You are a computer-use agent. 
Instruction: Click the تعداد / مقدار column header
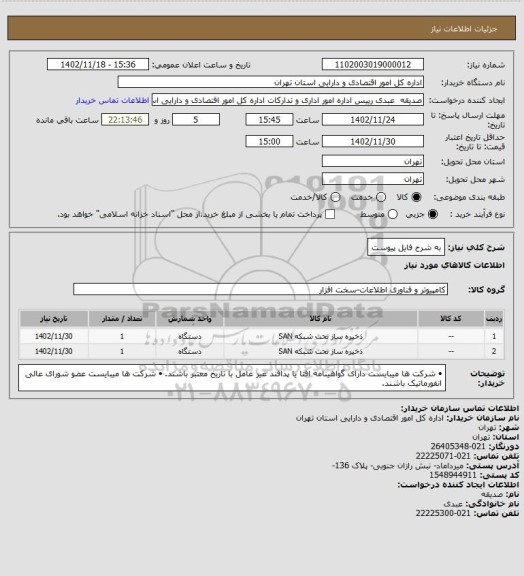[122, 318]
